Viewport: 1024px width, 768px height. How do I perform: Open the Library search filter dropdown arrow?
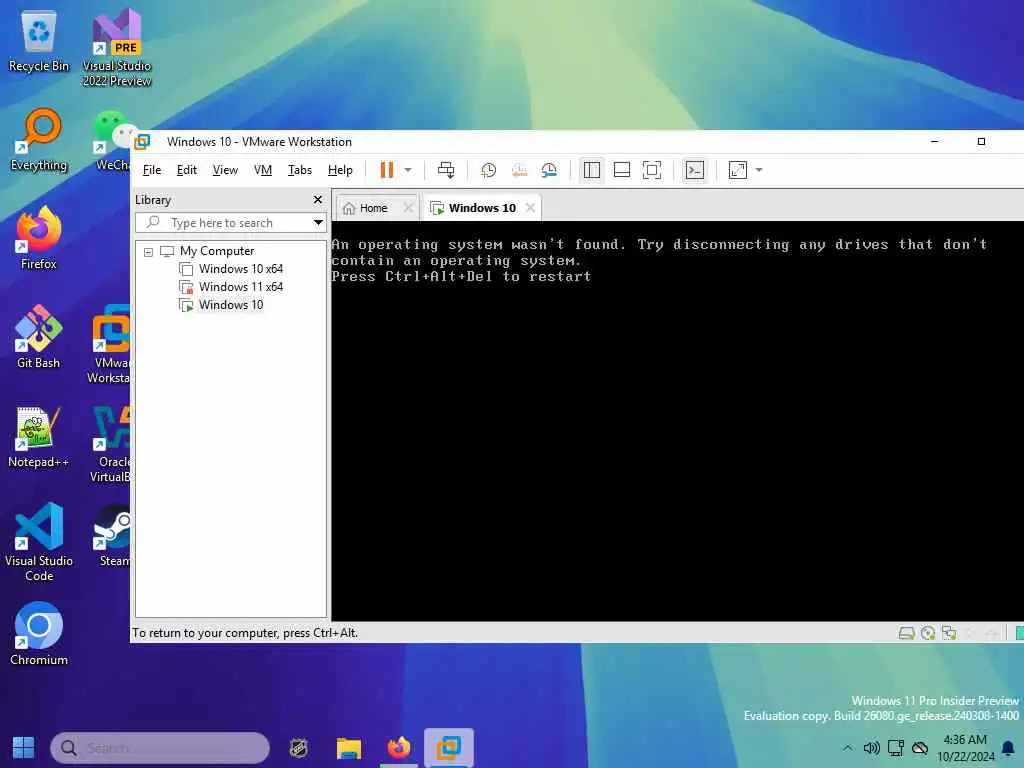318,223
